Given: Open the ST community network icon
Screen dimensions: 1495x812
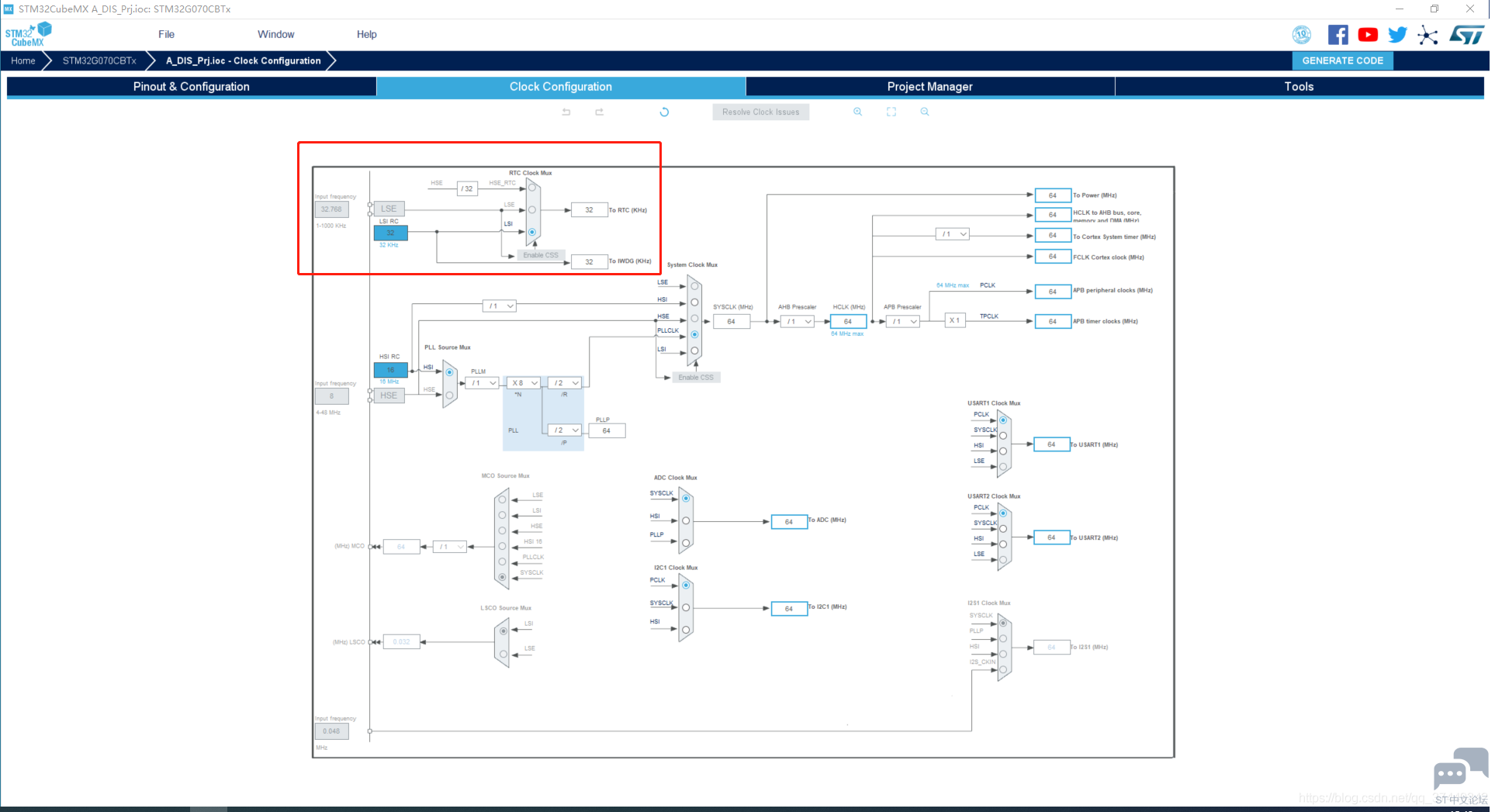Looking at the screenshot, I should (x=1428, y=35).
